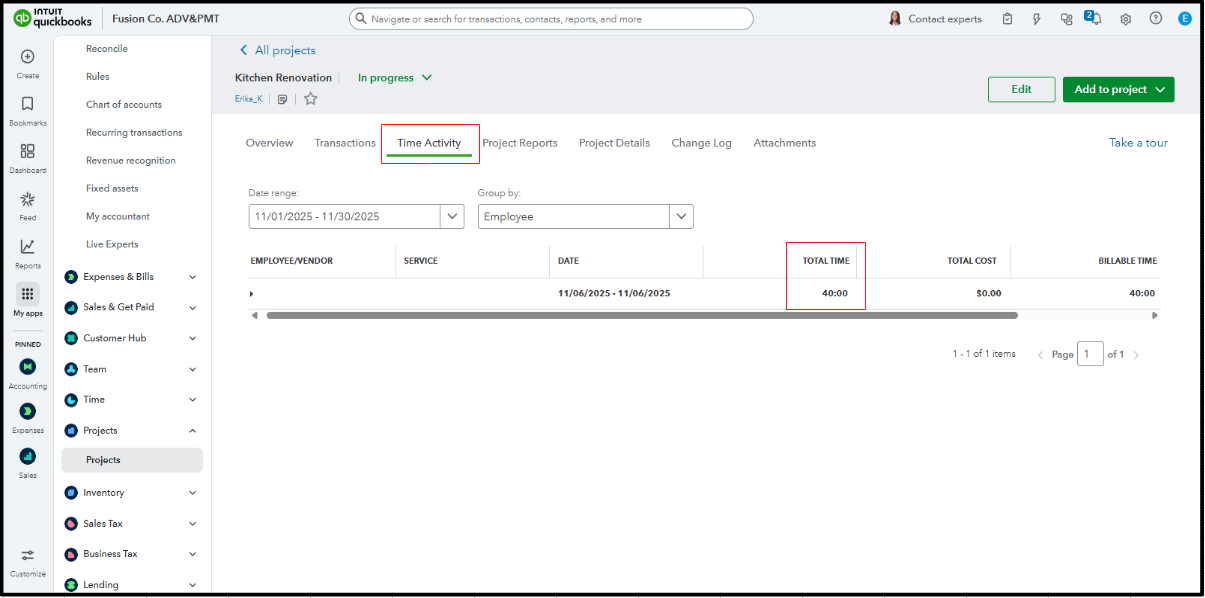
Task: Open the Customize icon at bottom left
Action: point(28,556)
